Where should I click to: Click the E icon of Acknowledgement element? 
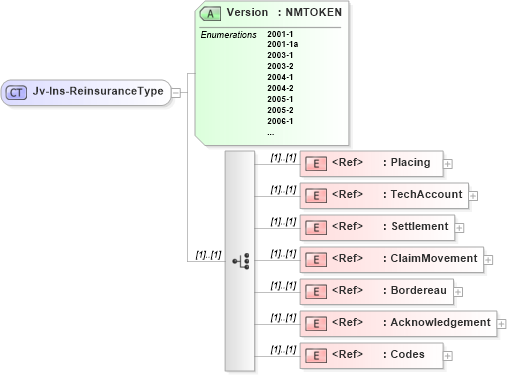click(316, 324)
